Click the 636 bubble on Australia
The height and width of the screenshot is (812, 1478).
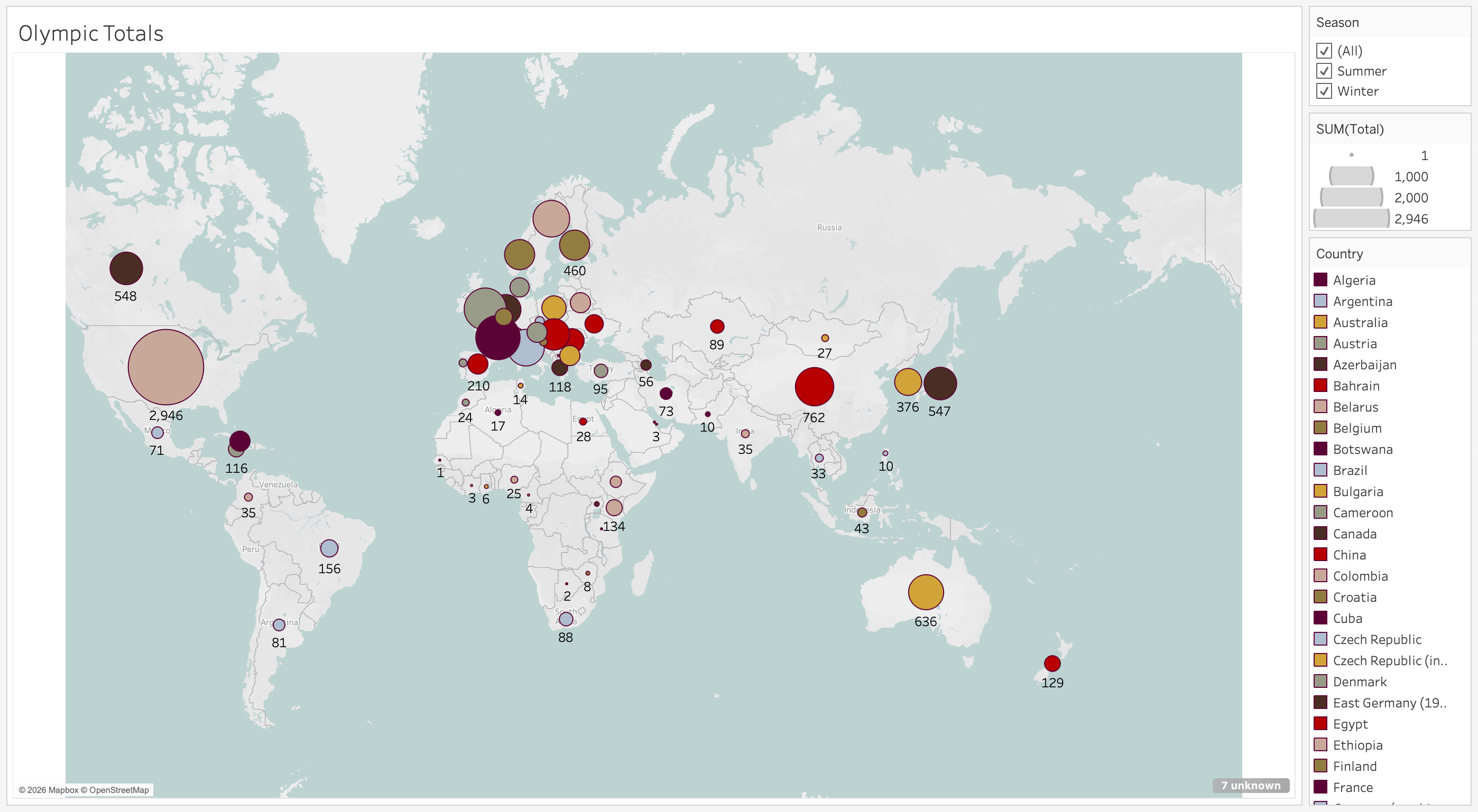(926, 592)
